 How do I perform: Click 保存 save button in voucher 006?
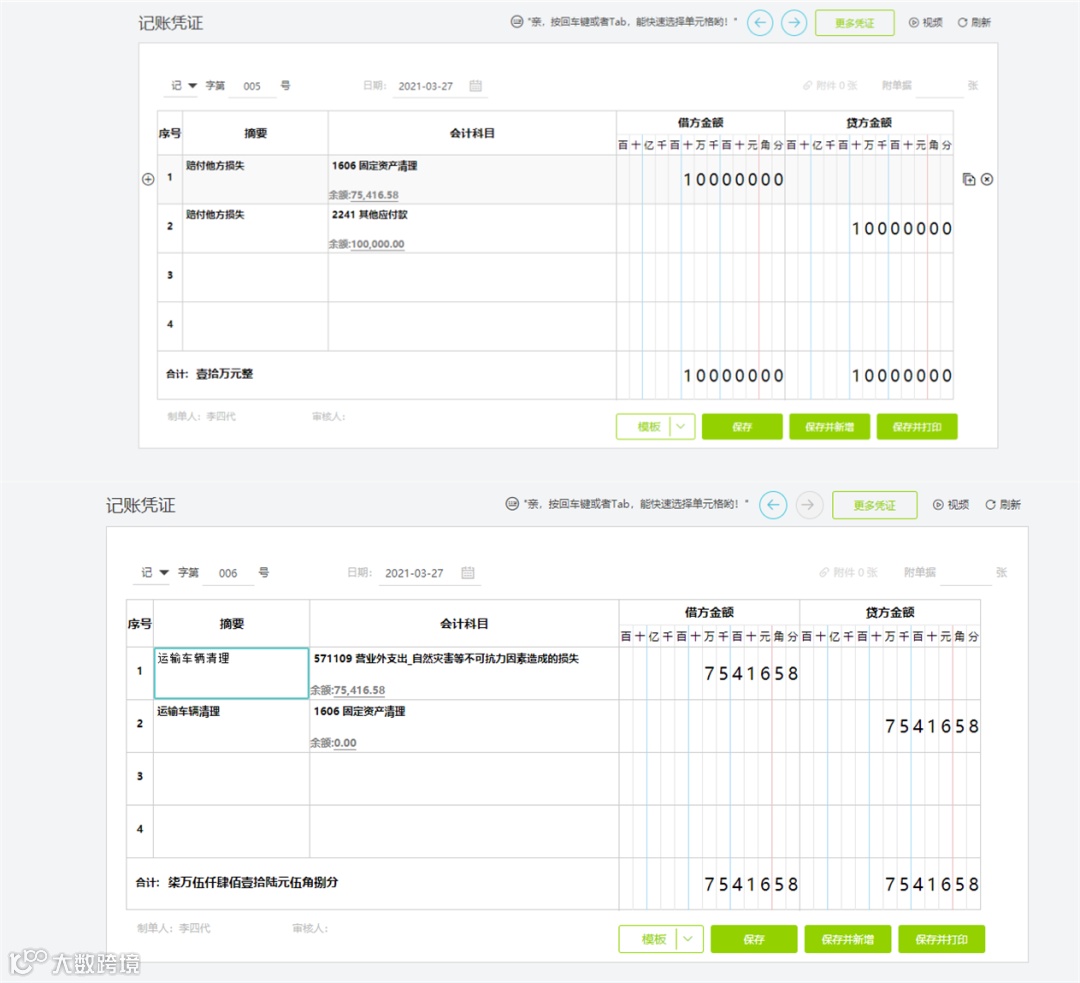coord(754,939)
